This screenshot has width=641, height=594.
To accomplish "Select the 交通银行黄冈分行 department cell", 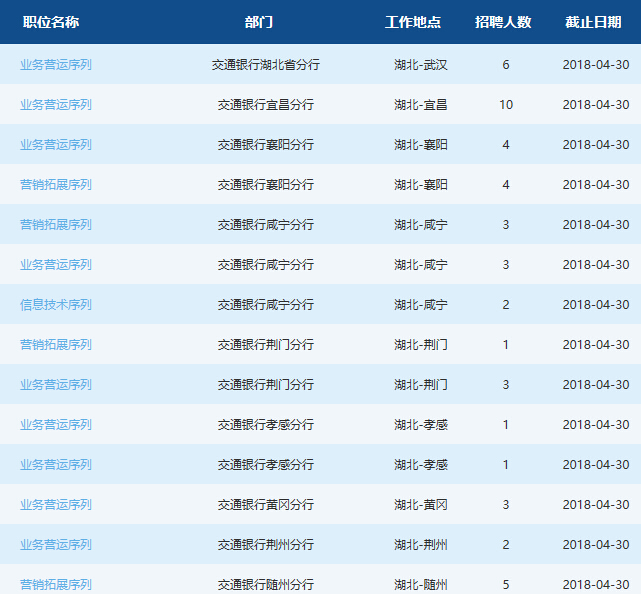I will pyautogui.click(x=266, y=505).
